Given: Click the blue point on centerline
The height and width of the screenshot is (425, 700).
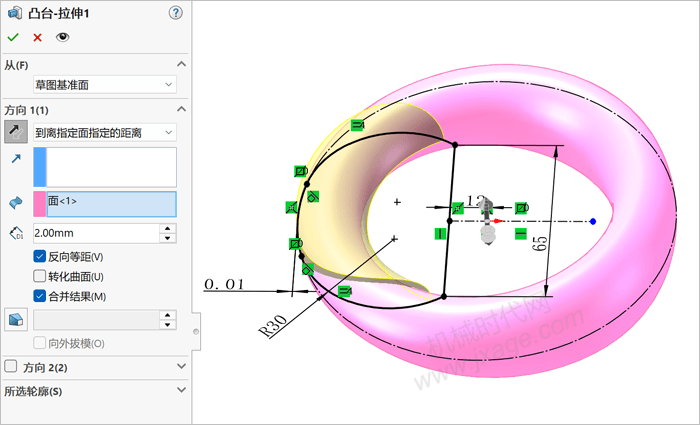Looking at the screenshot, I should [593, 221].
